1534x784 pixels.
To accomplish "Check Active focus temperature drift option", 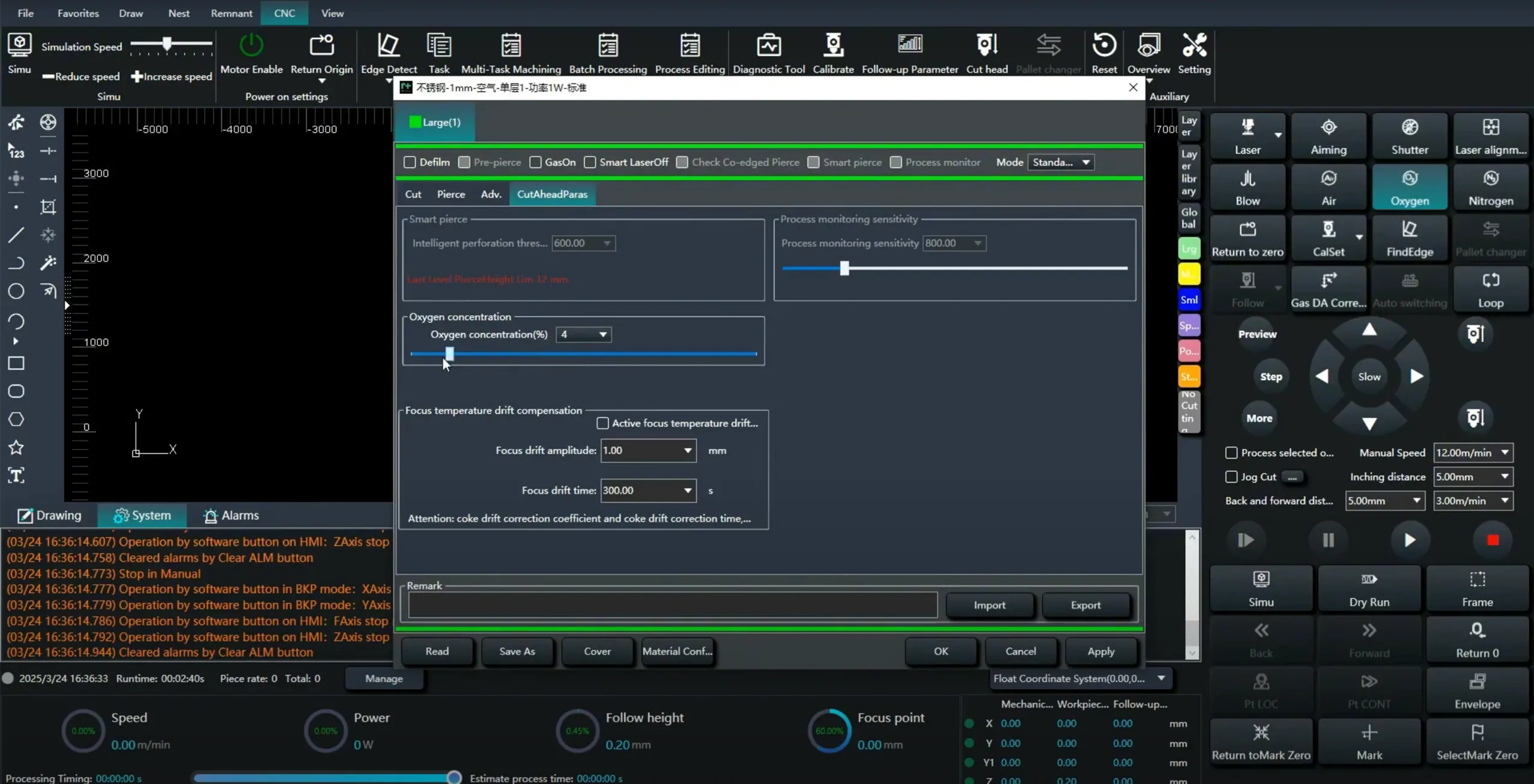I will pos(602,423).
